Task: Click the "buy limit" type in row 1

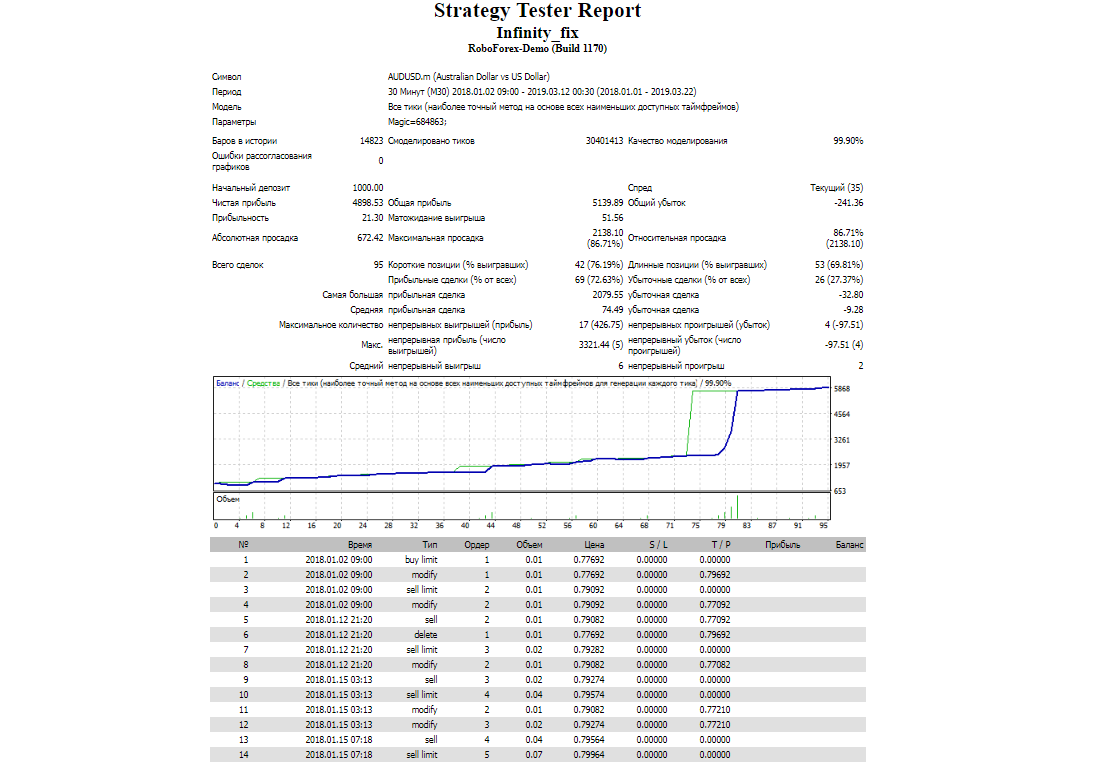Action: [421, 559]
